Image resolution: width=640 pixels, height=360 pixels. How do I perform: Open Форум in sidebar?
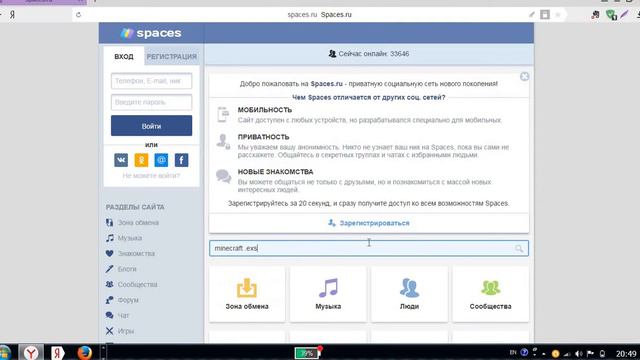pyautogui.click(x=128, y=300)
